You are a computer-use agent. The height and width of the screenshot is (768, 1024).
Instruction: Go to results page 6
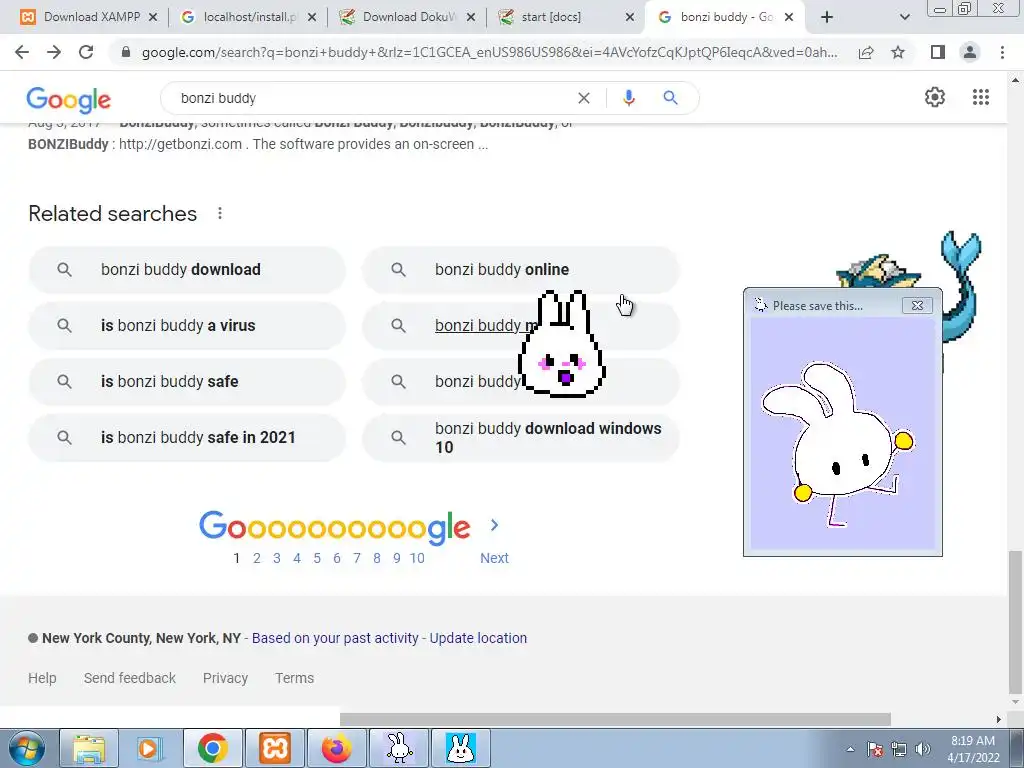337,558
